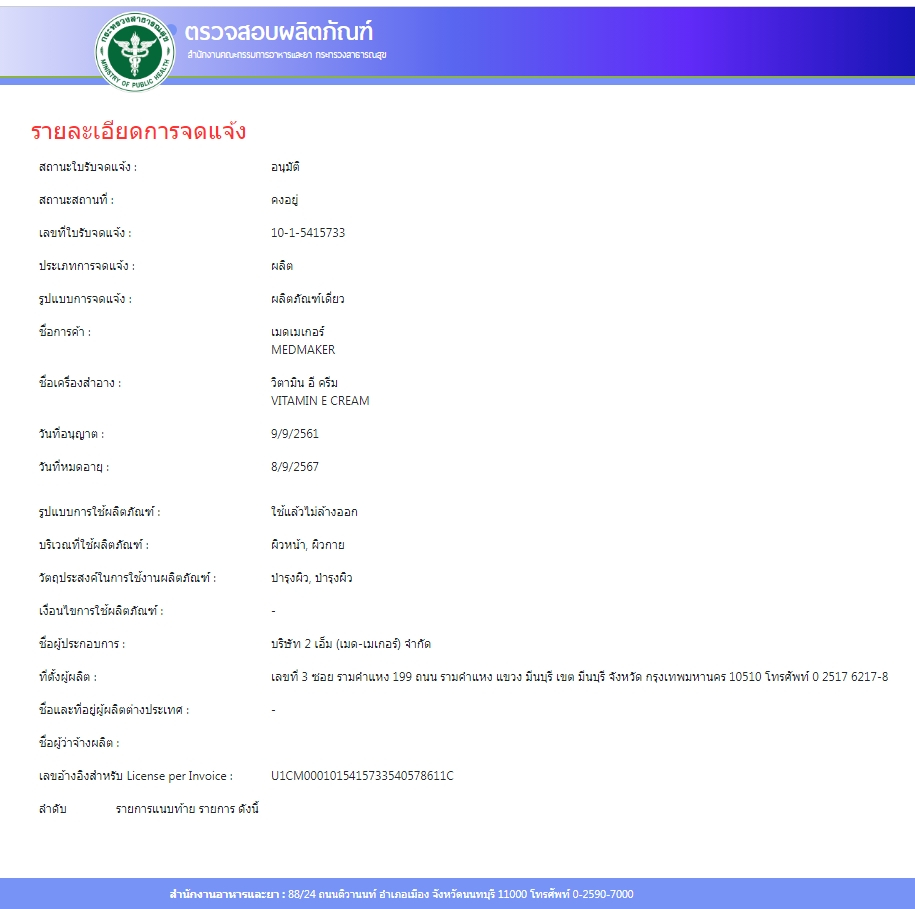Click the ตรวจสอบผลิตภัณฑ์ header title

point(279,30)
